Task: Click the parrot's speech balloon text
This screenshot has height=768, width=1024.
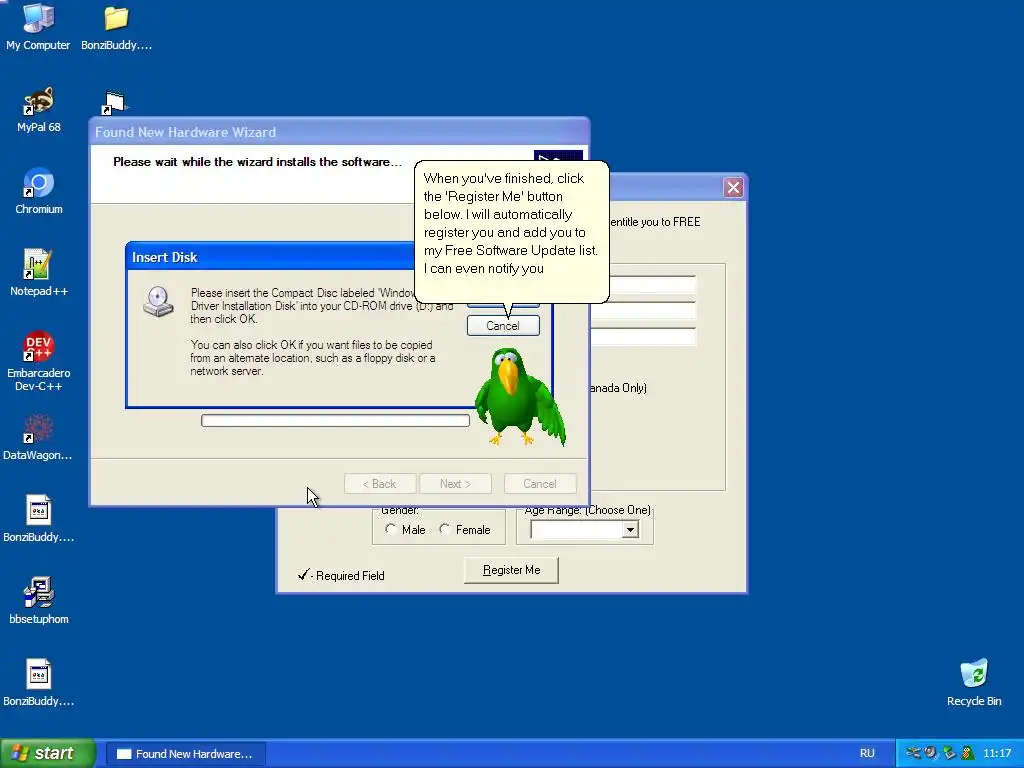Action: point(510,223)
